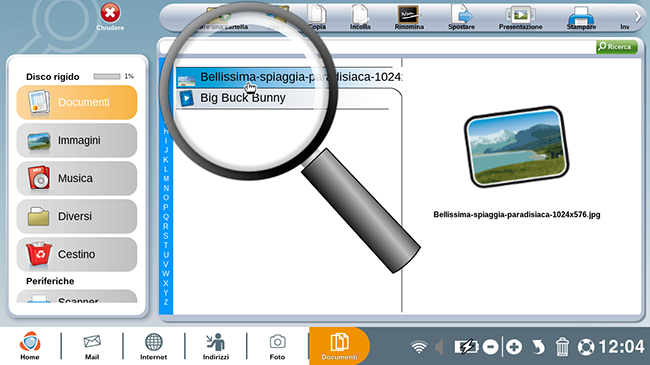The image size is (650, 365).
Task: Open the Presentazione slideshow icon
Action: click(x=520, y=15)
